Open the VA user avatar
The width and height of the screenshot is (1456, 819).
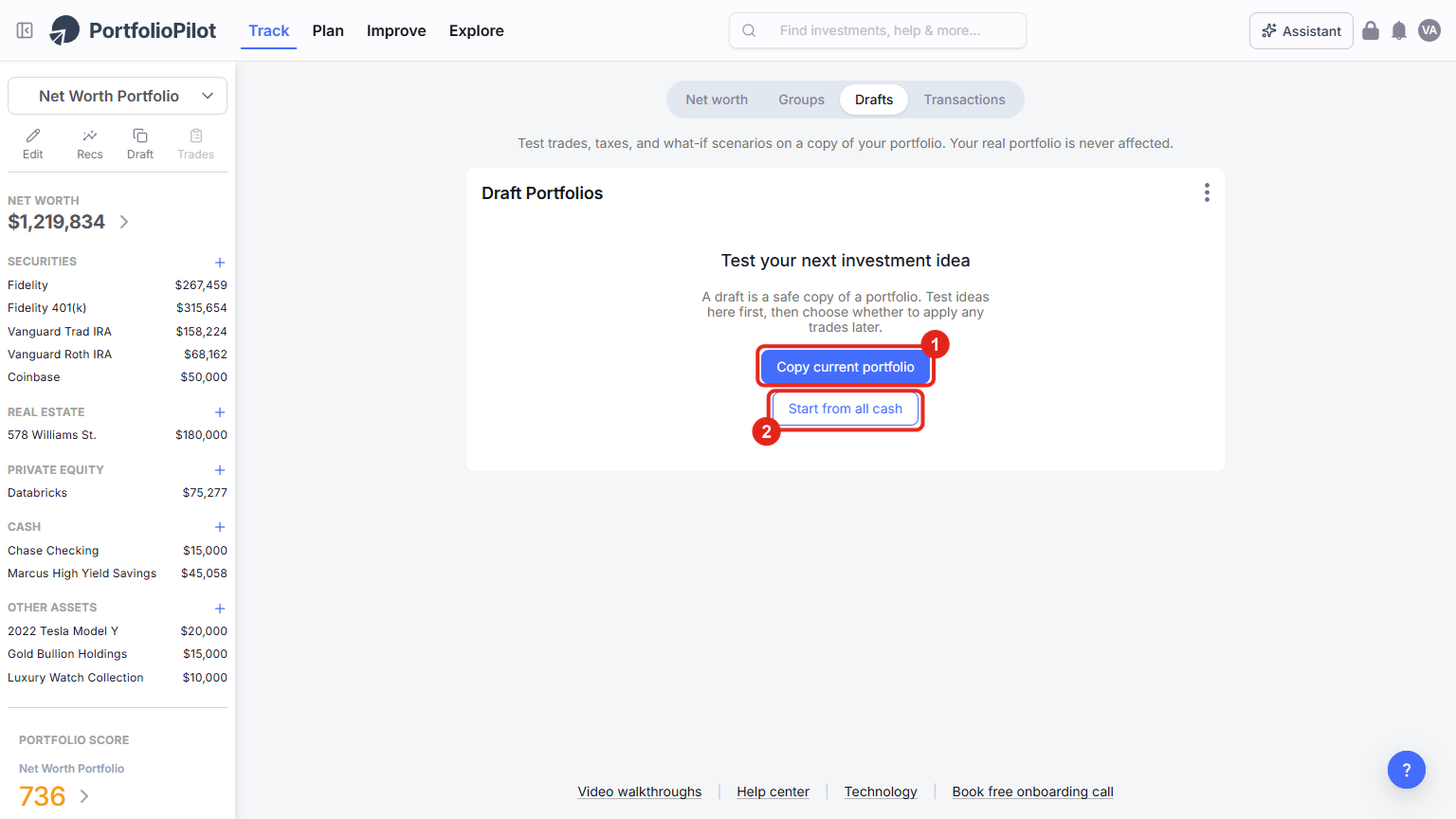point(1429,30)
